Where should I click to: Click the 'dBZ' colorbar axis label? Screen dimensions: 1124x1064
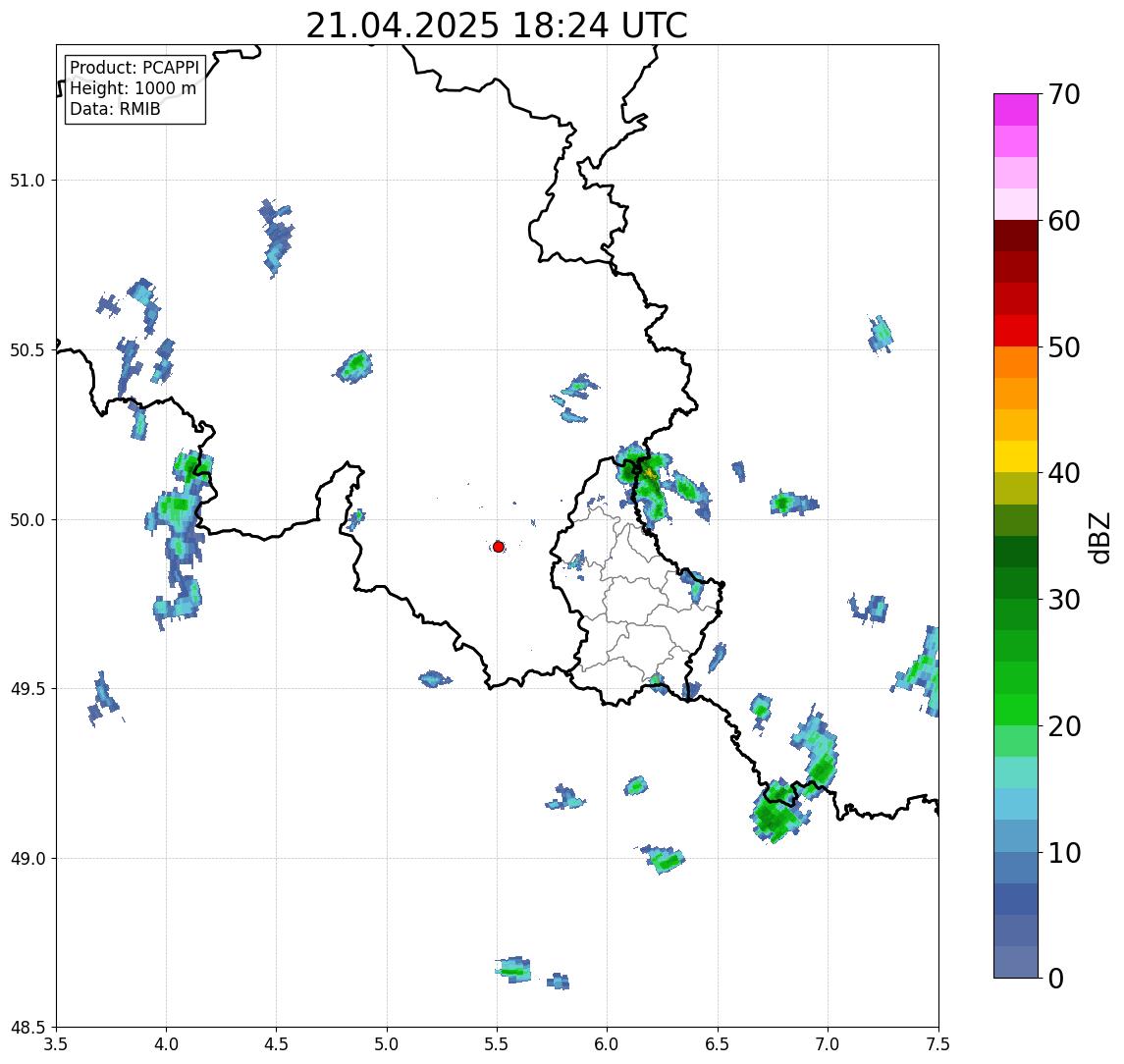(1098, 538)
